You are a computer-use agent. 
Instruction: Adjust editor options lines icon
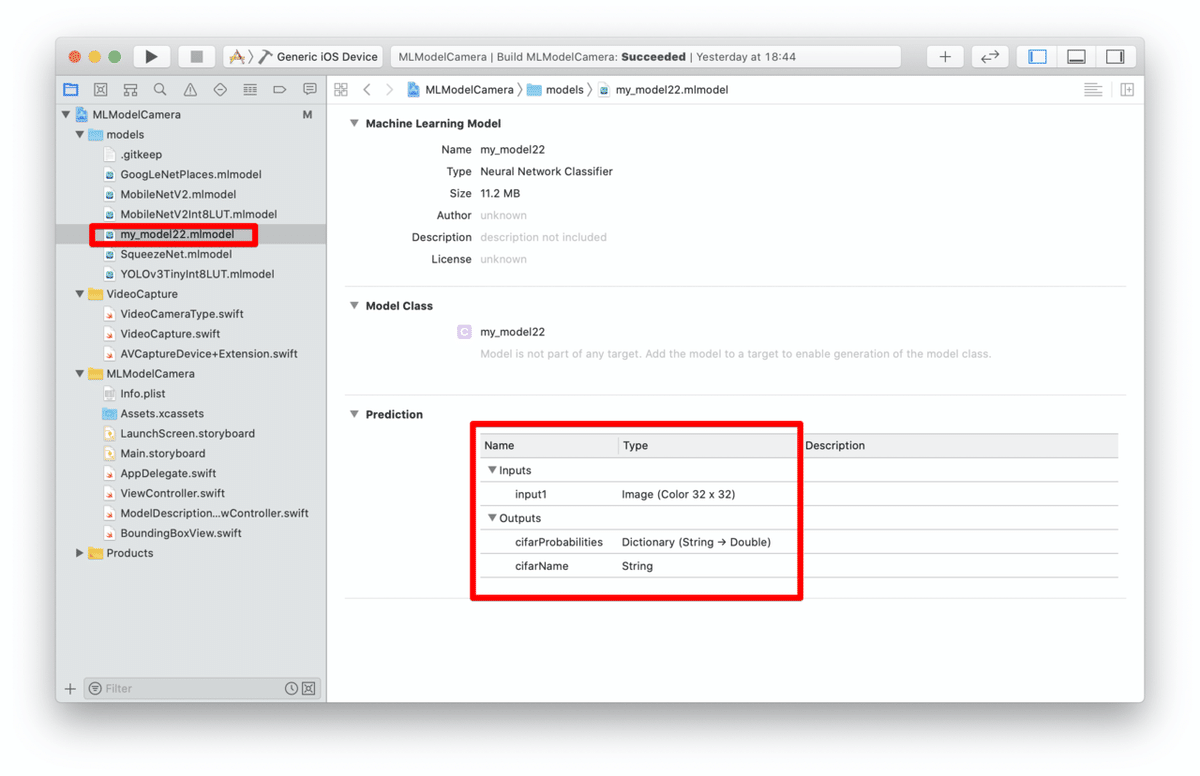1093,89
